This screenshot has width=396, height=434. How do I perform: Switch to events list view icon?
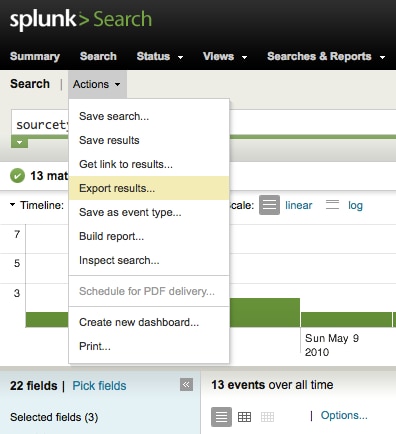click(x=221, y=417)
